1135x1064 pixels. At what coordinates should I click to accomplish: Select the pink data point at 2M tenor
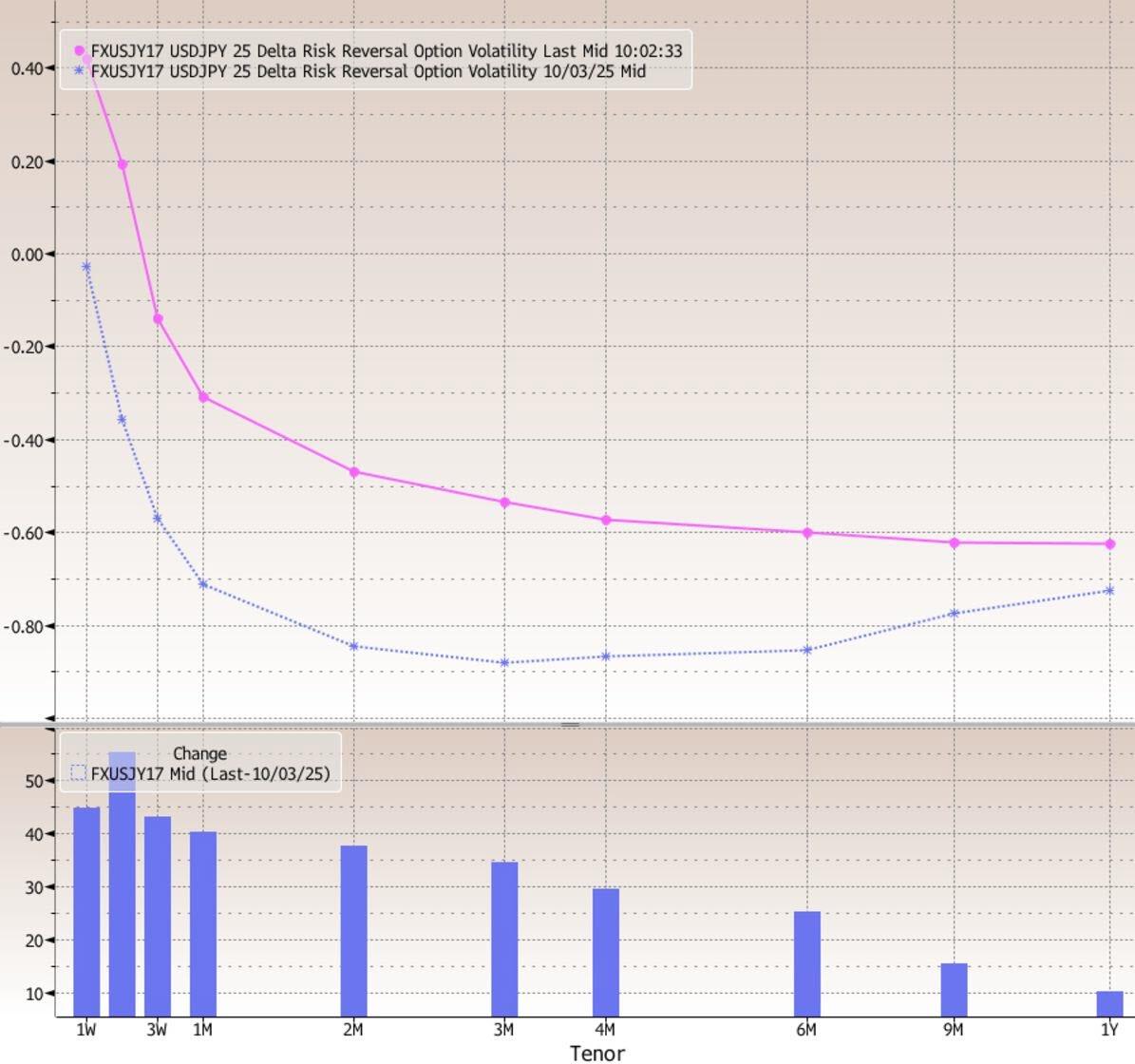pos(354,472)
